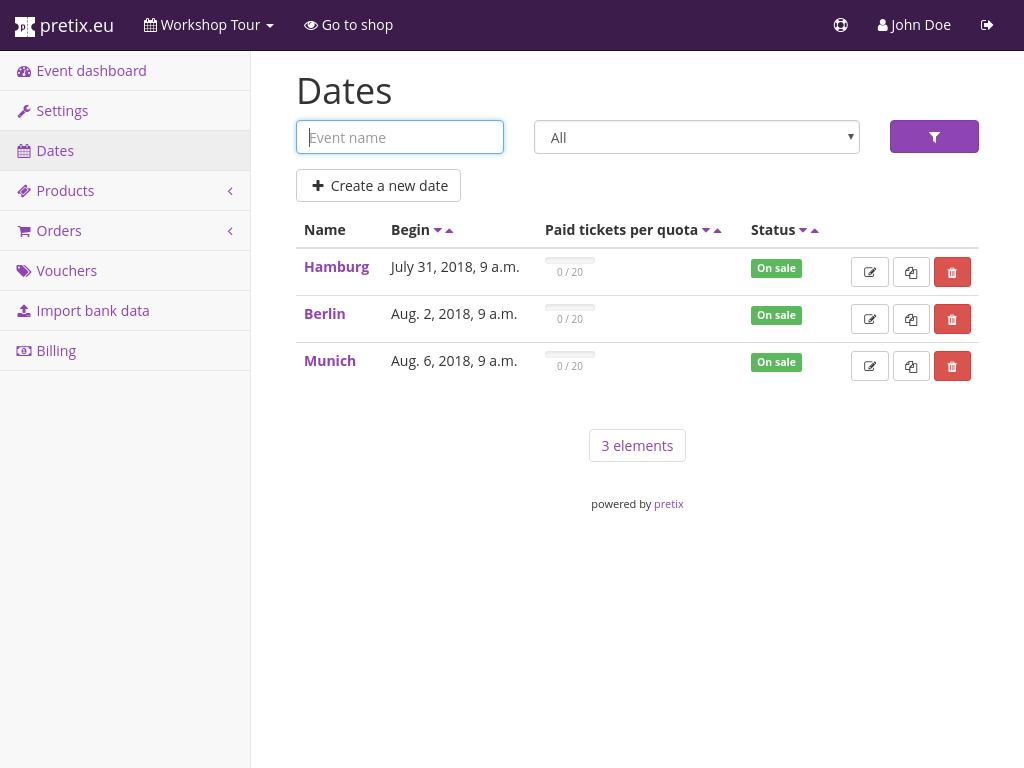Sort Status column ascending arrow

814,231
